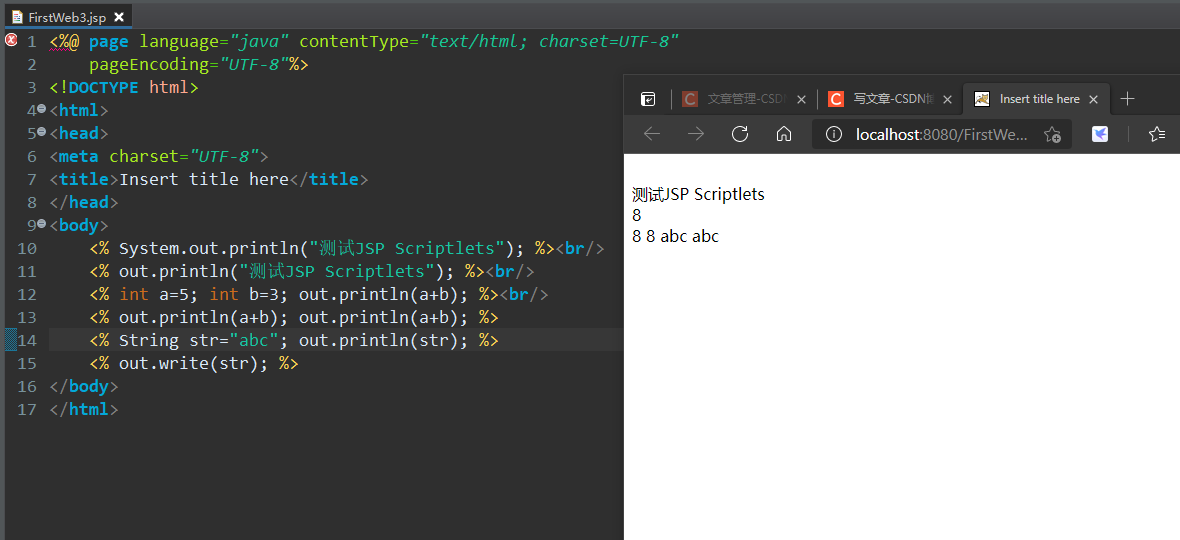Click the closing html tag on line 17
The height and width of the screenshot is (540, 1180).
[84, 410]
